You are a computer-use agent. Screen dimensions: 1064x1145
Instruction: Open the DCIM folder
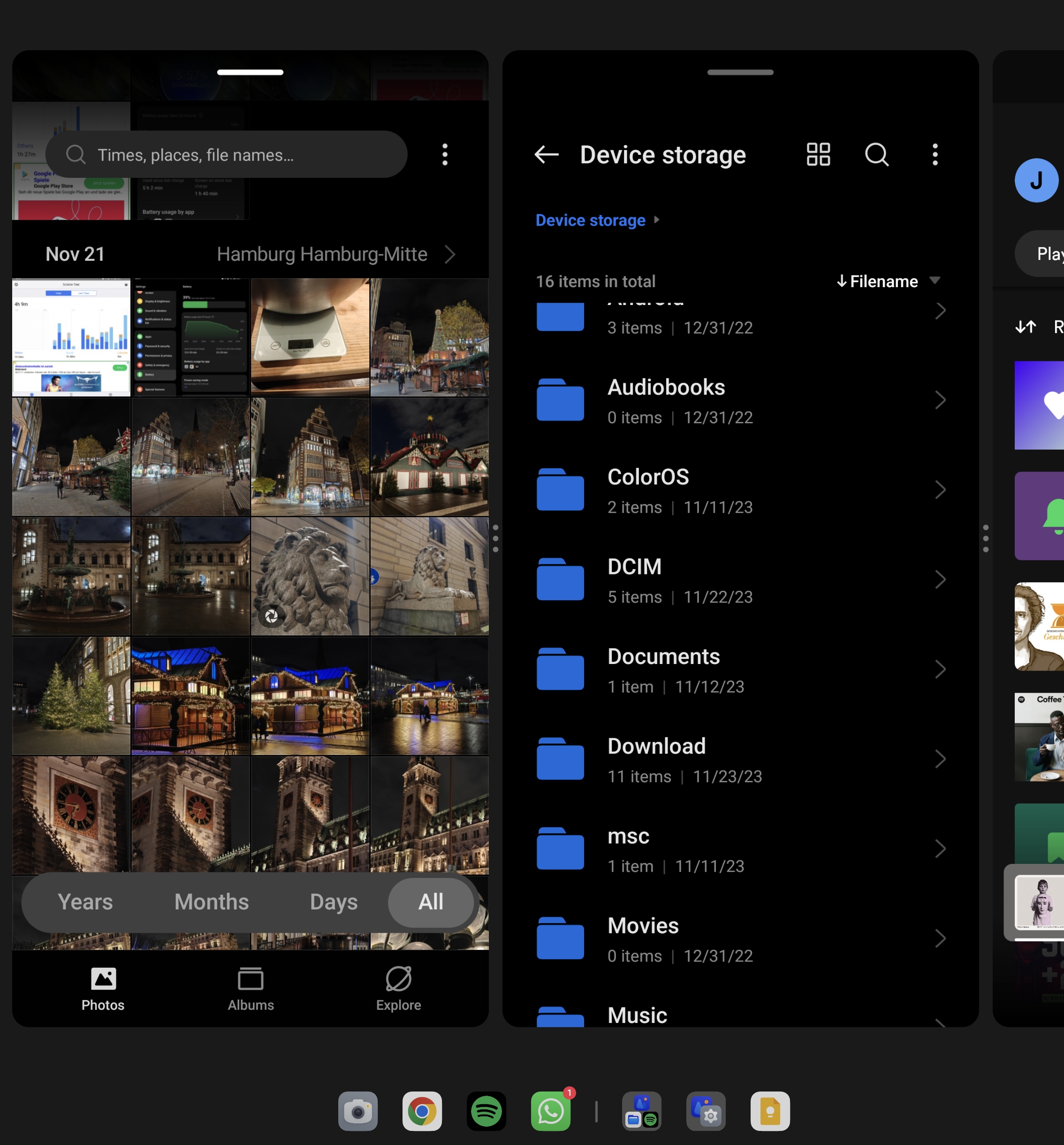tap(740, 580)
